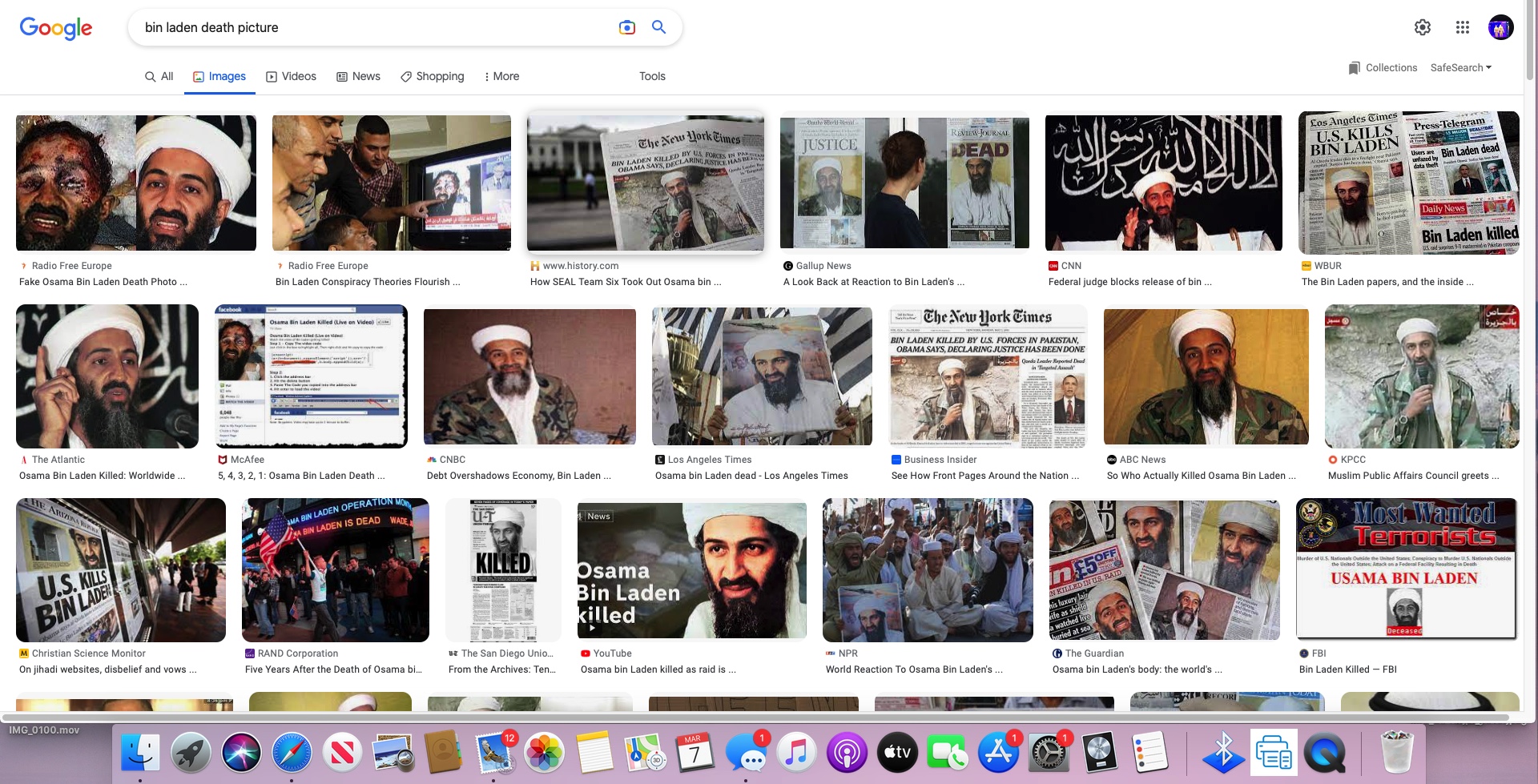Open the Google account avatar menu
Viewport: 1538px width, 784px height.
(1500, 27)
